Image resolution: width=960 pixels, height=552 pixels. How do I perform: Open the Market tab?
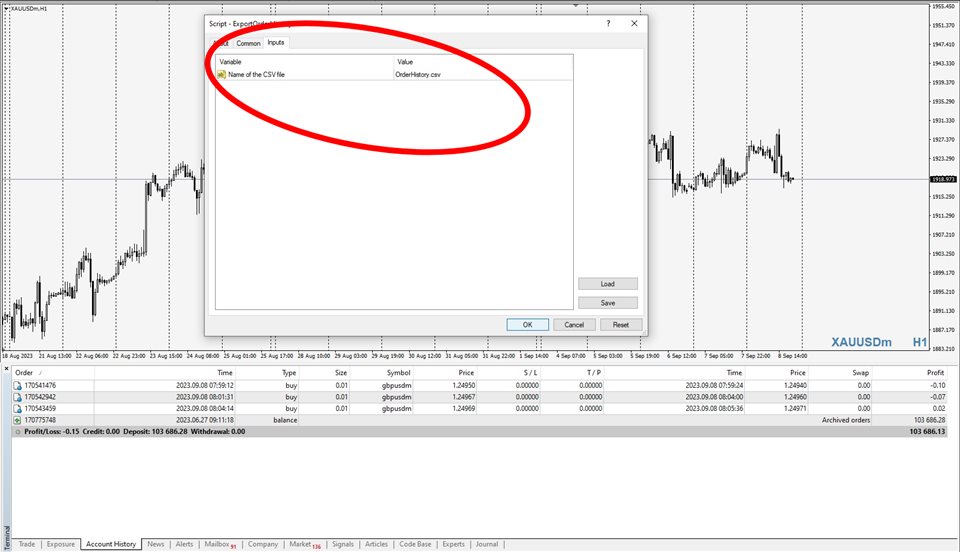pos(304,544)
